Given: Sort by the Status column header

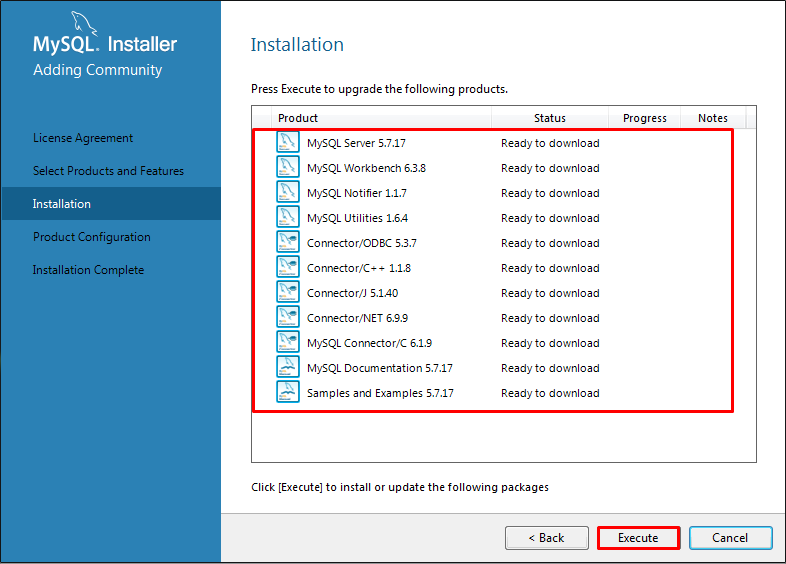Looking at the screenshot, I should (x=550, y=118).
